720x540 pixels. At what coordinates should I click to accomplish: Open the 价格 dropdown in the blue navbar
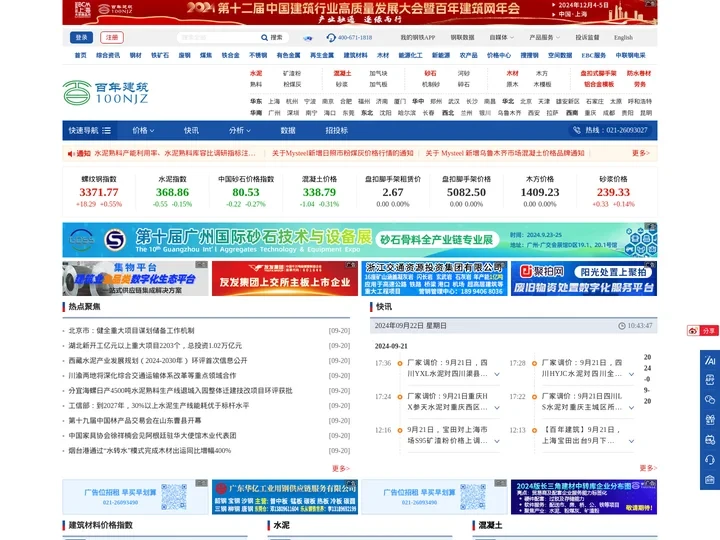(x=143, y=130)
